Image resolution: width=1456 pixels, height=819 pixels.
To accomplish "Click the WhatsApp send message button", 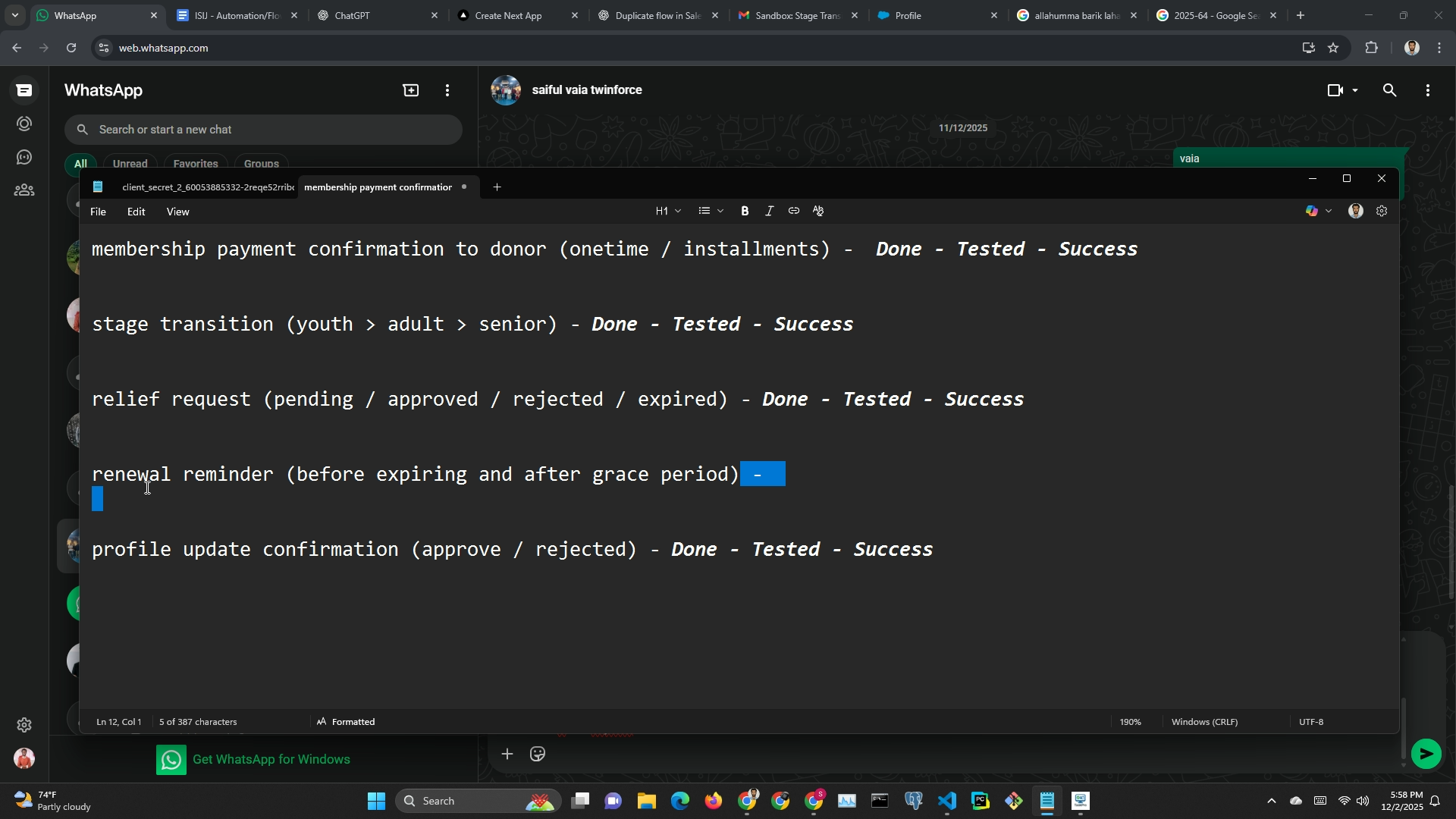I will pos(1426,754).
